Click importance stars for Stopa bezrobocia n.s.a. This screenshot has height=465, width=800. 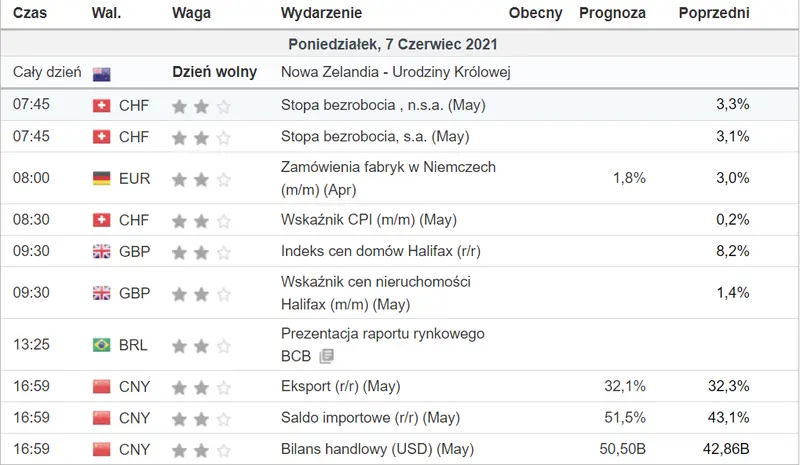pyautogui.click(x=201, y=106)
